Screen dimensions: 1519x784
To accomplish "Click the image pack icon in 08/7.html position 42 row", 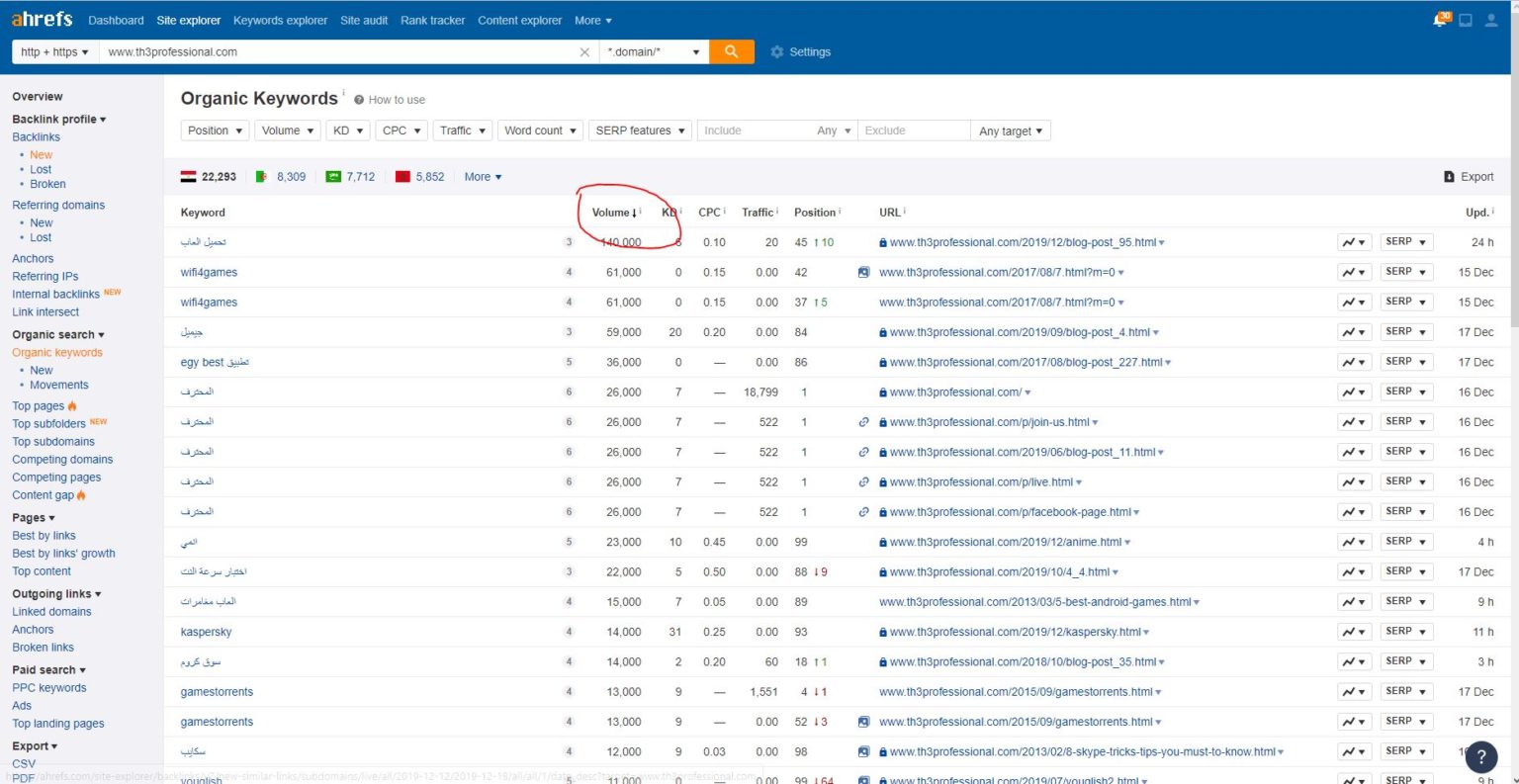I will pyautogui.click(x=863, y=272).
